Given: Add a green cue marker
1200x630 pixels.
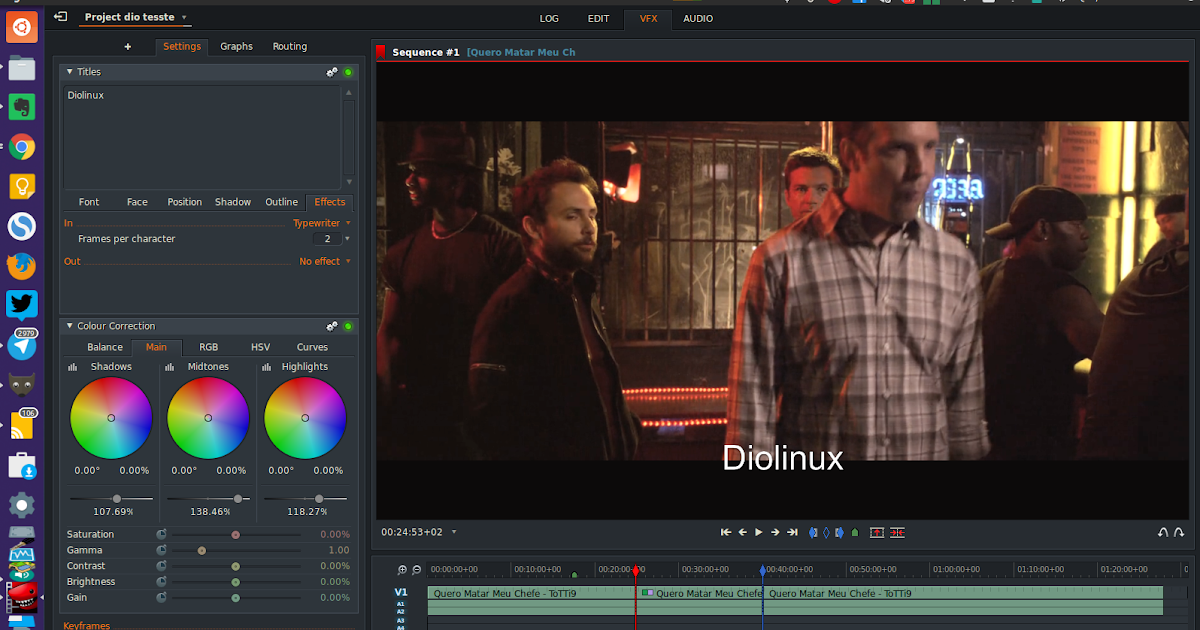Looking at the screenshot, I should pos(855,533).
